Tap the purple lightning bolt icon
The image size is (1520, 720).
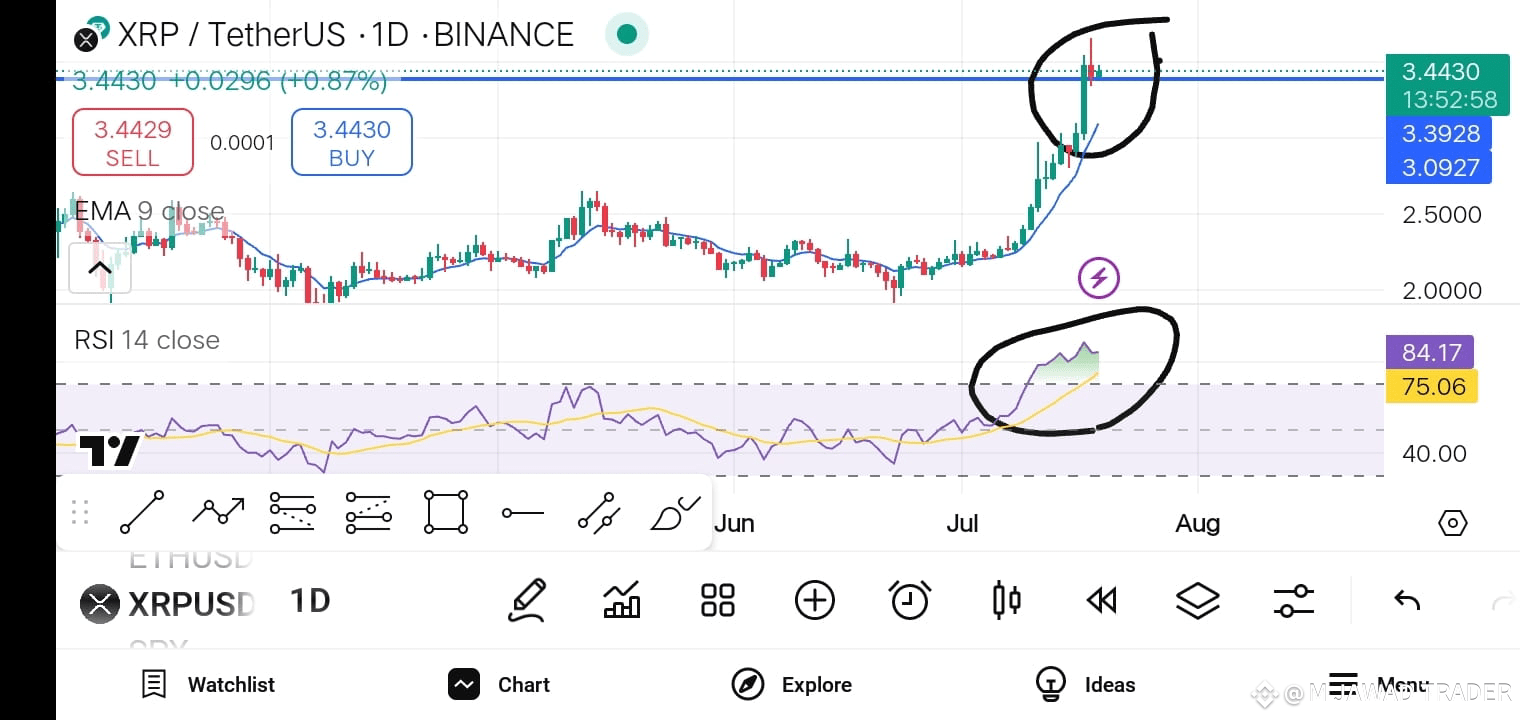1099,277
